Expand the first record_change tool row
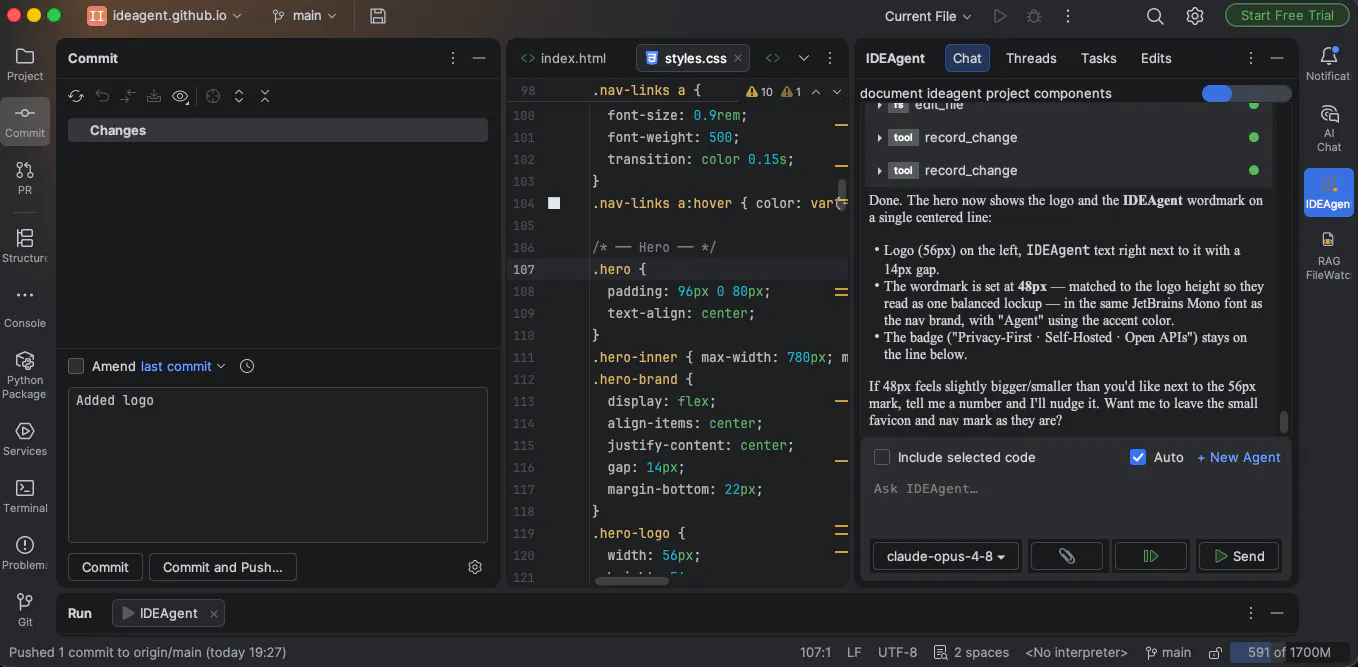 click(879, 138)
